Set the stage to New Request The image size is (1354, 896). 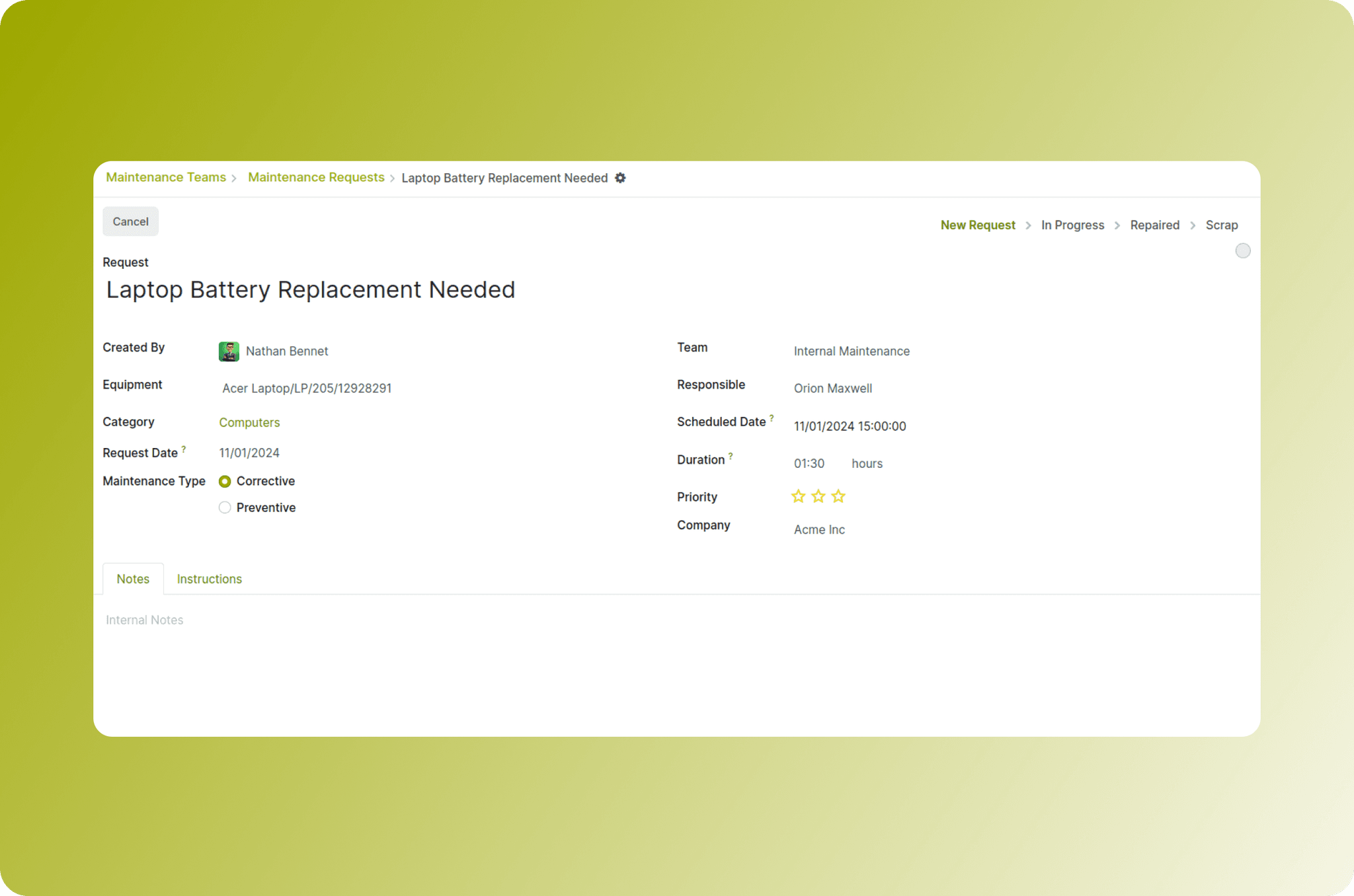pyautogui.click(x=978, y=225)
